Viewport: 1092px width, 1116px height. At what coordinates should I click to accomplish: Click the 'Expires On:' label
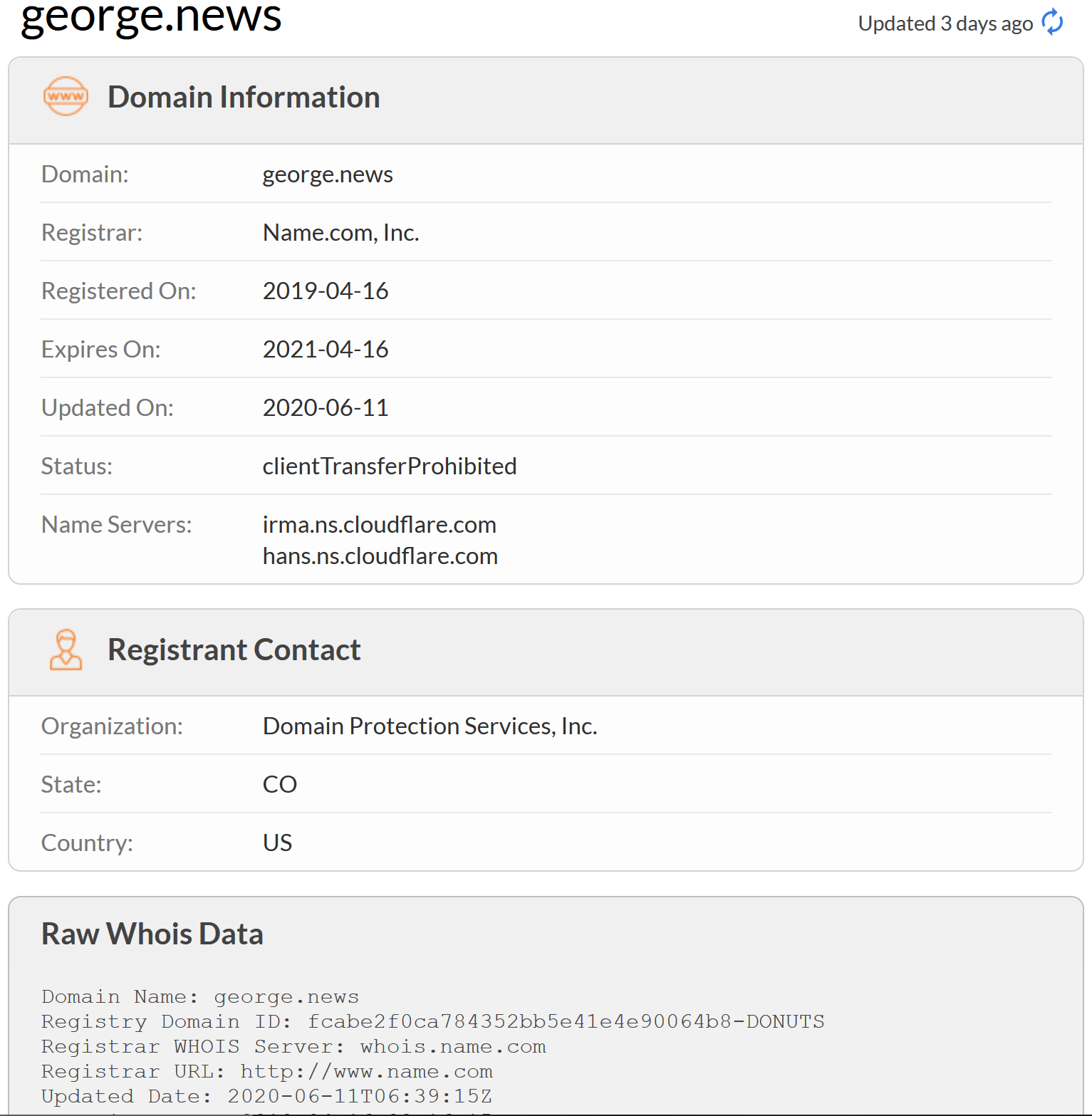[x=101, y=350]
